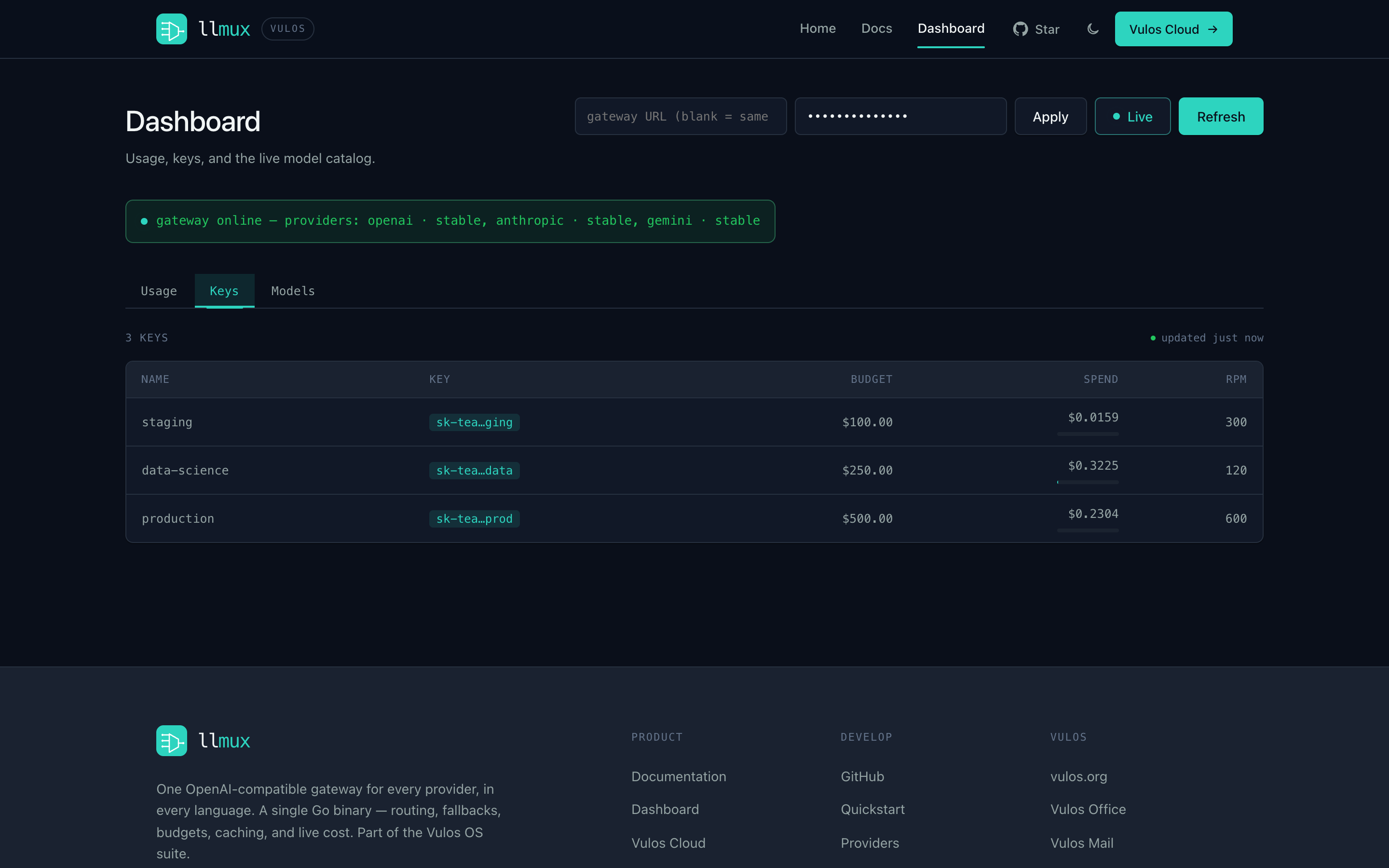
Task: Click the 600 RPM value
Action: click(1236, 518)
